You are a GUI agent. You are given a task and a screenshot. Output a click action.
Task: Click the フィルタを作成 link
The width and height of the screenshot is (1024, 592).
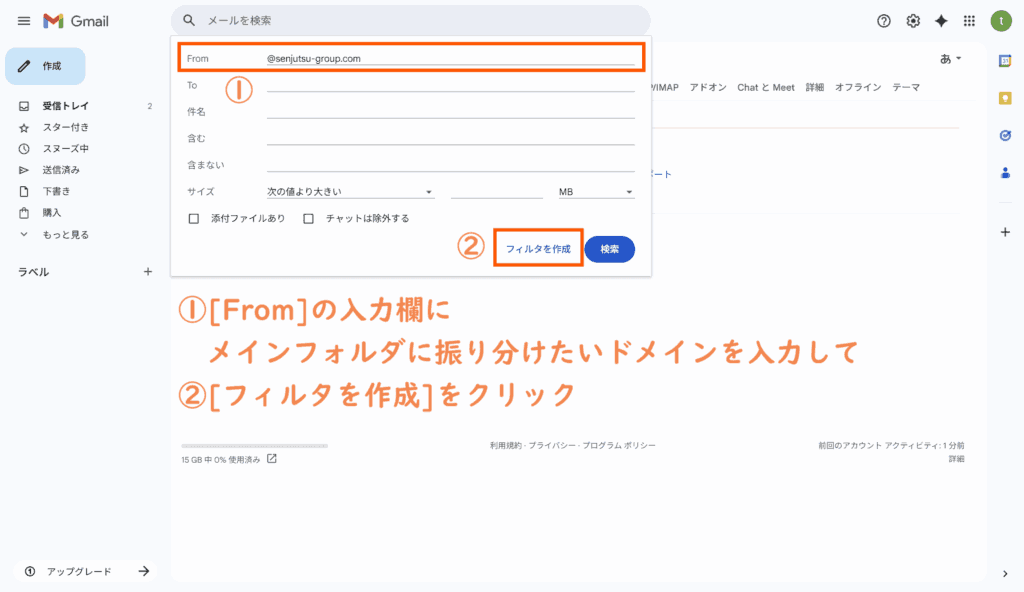(538, 249)
